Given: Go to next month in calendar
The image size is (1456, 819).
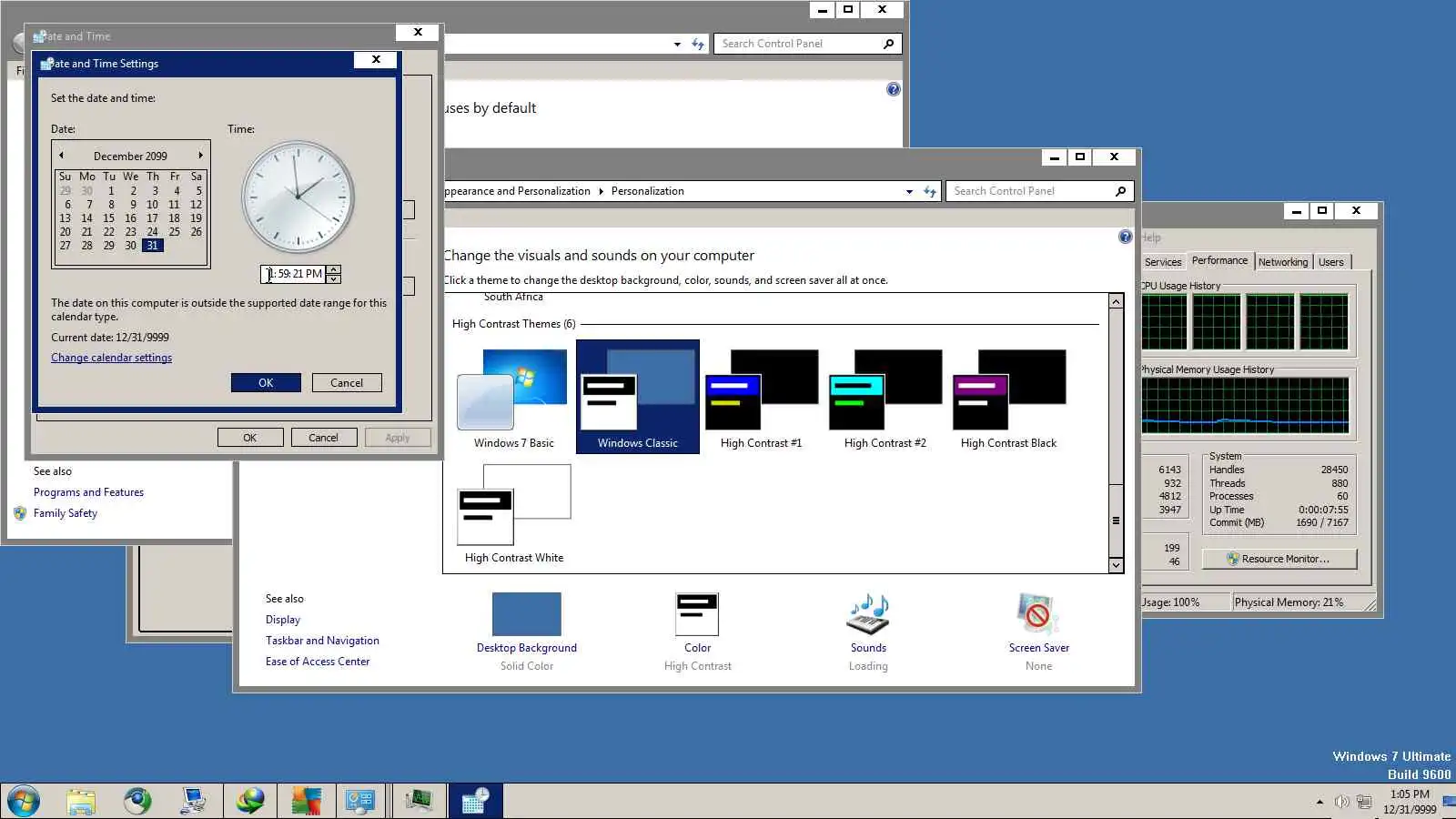Looking at the screenshot, I should click(x=200, y=156).
